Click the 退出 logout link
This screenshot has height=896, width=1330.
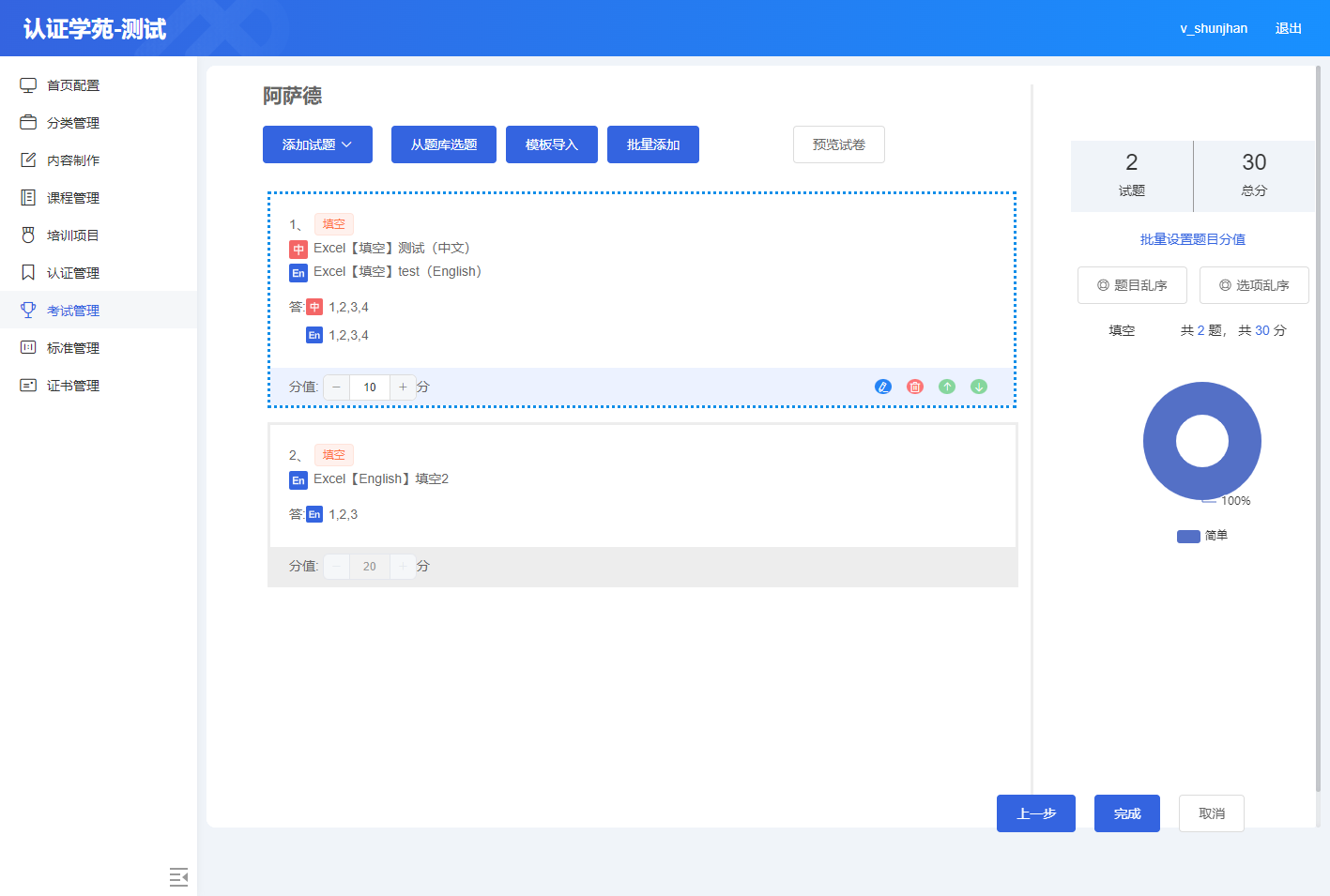(1289, 28)
